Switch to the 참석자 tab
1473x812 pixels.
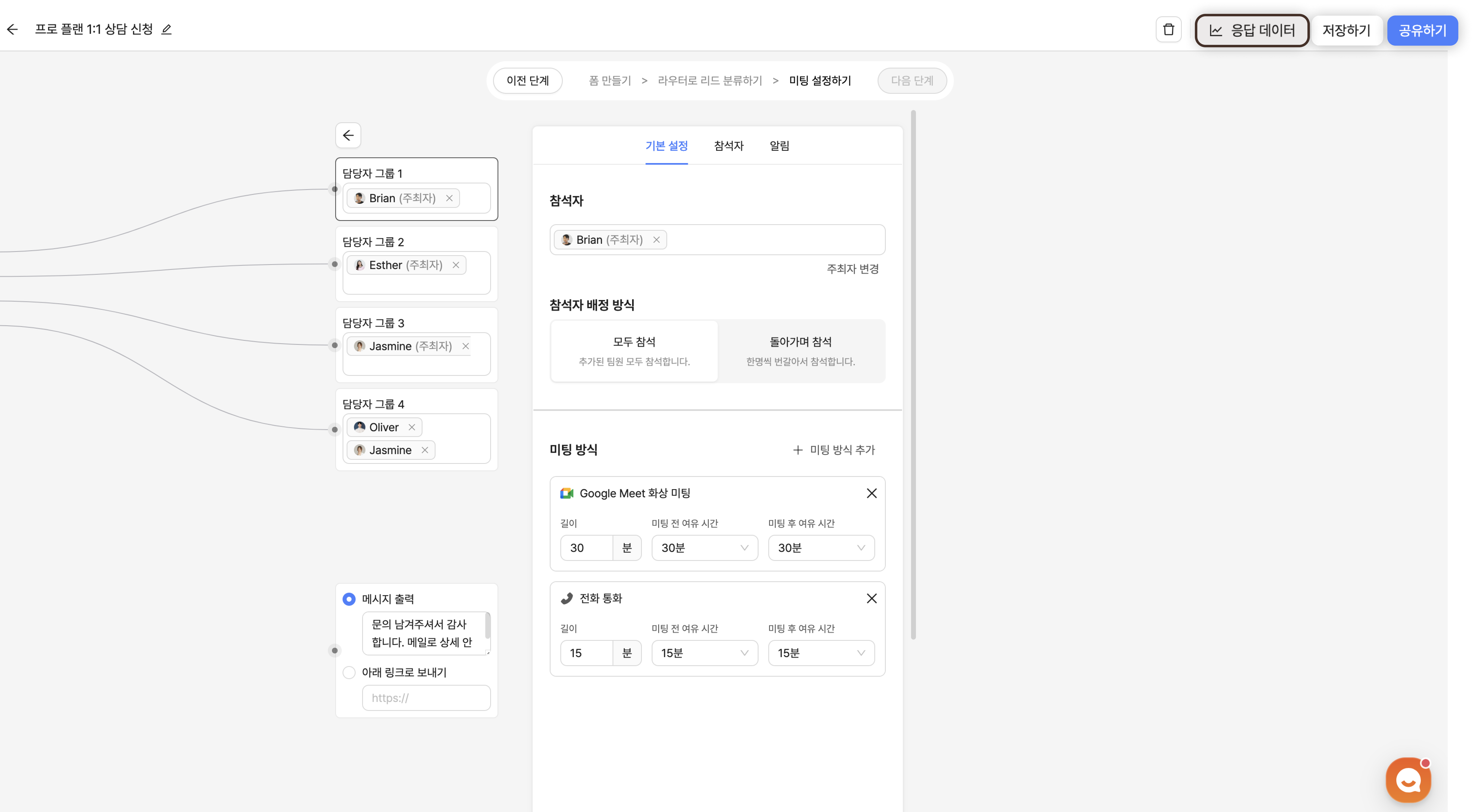[x=729, y=146]
